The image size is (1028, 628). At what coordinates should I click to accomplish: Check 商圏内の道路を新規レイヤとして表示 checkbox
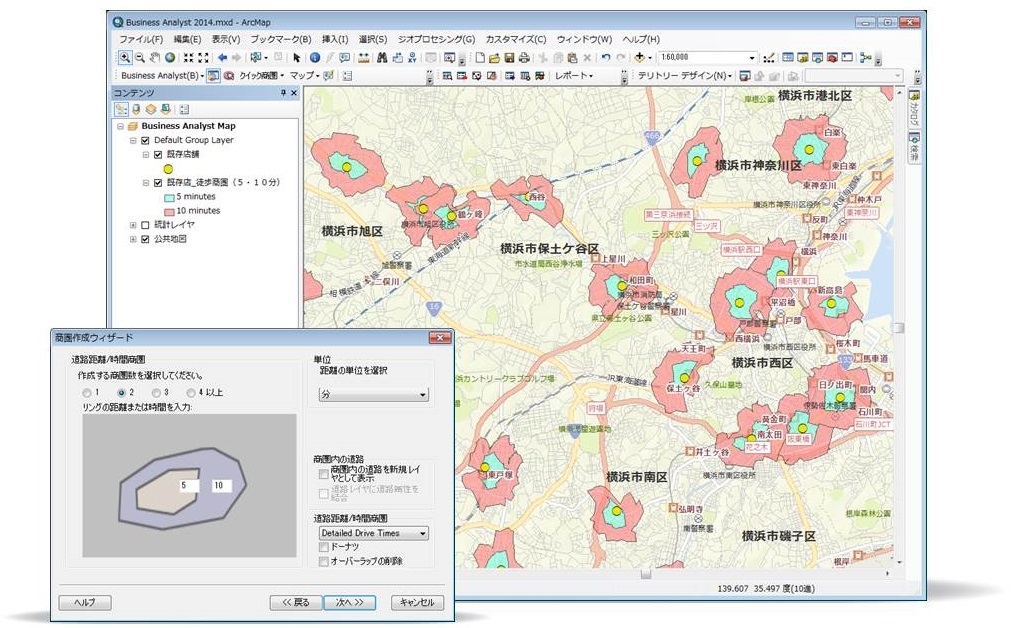(324, 474)
